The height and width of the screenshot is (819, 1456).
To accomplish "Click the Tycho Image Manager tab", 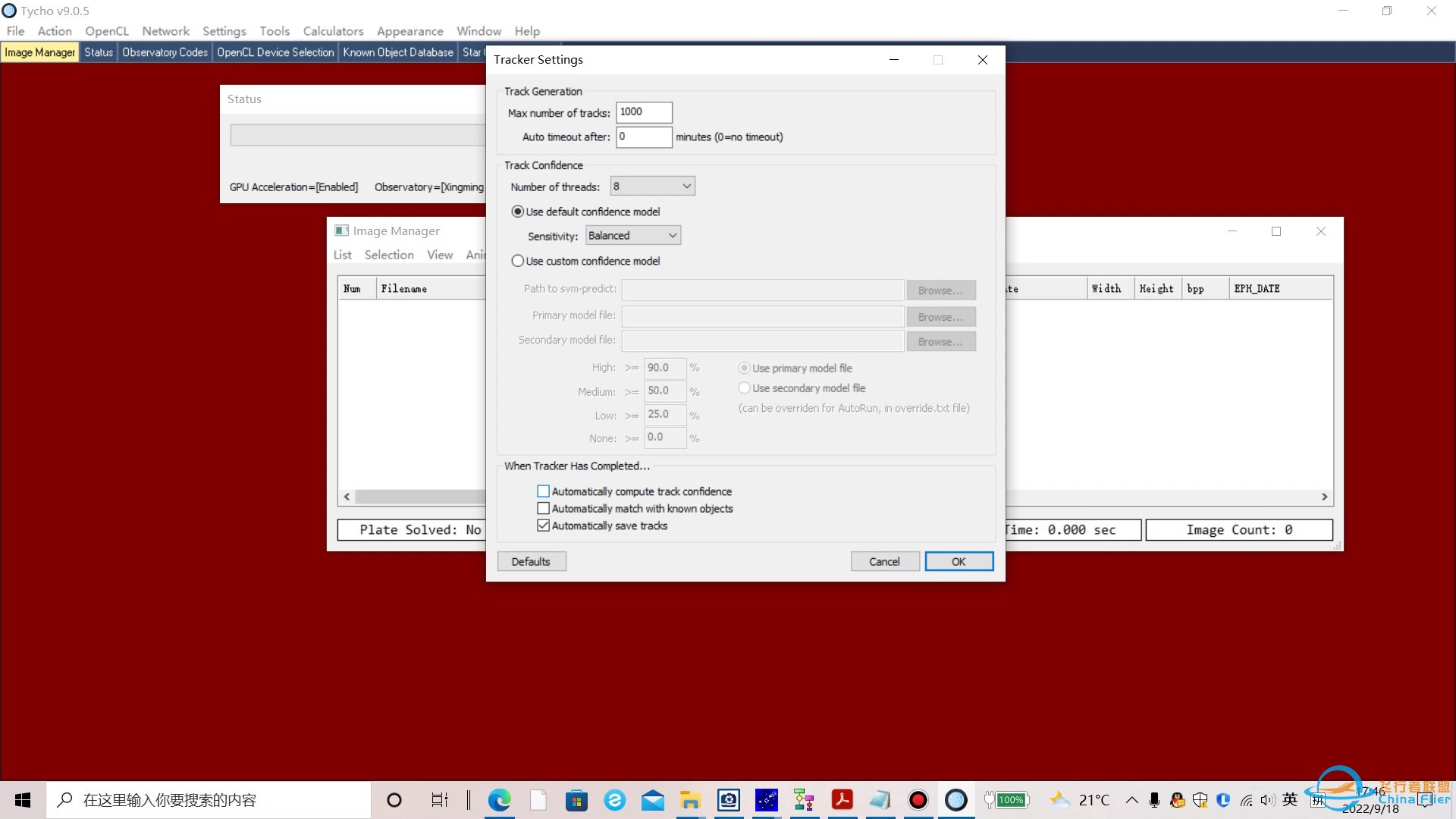I will click(x=40, y=52).
